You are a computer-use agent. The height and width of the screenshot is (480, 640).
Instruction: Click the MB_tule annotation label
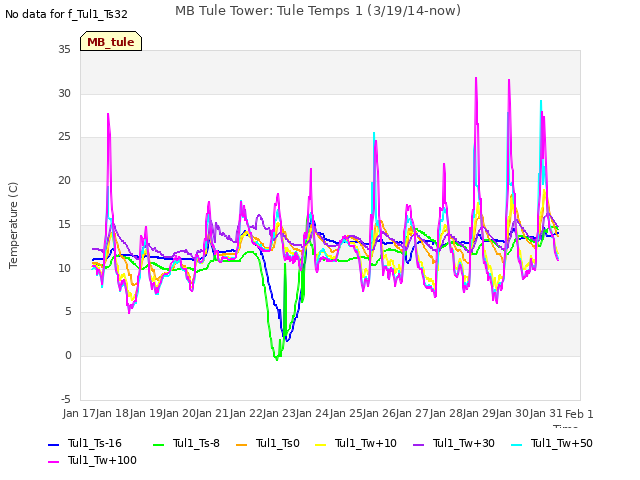[111, 41]
